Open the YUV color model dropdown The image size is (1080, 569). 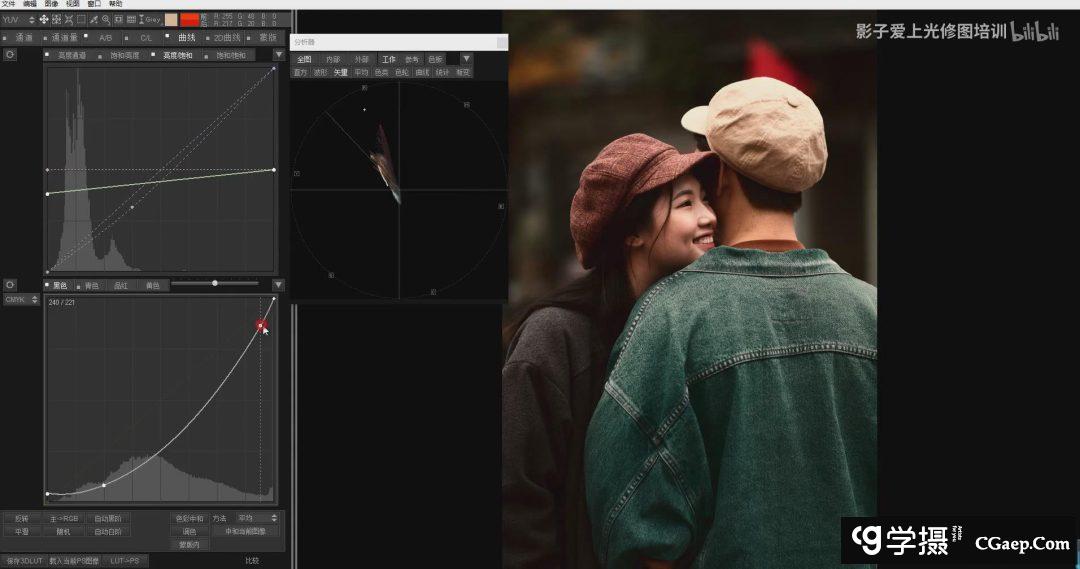tap(18, 20)
